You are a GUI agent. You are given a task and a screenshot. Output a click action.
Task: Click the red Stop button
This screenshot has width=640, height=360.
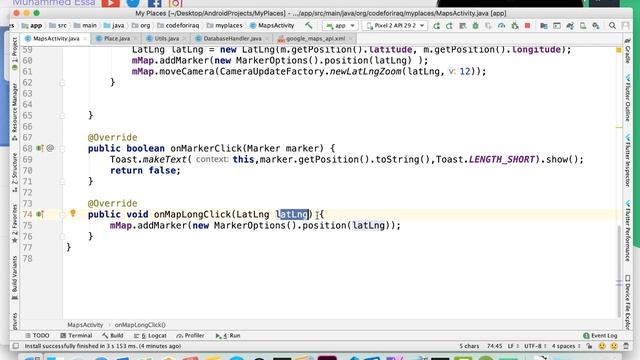pos(527,26)
